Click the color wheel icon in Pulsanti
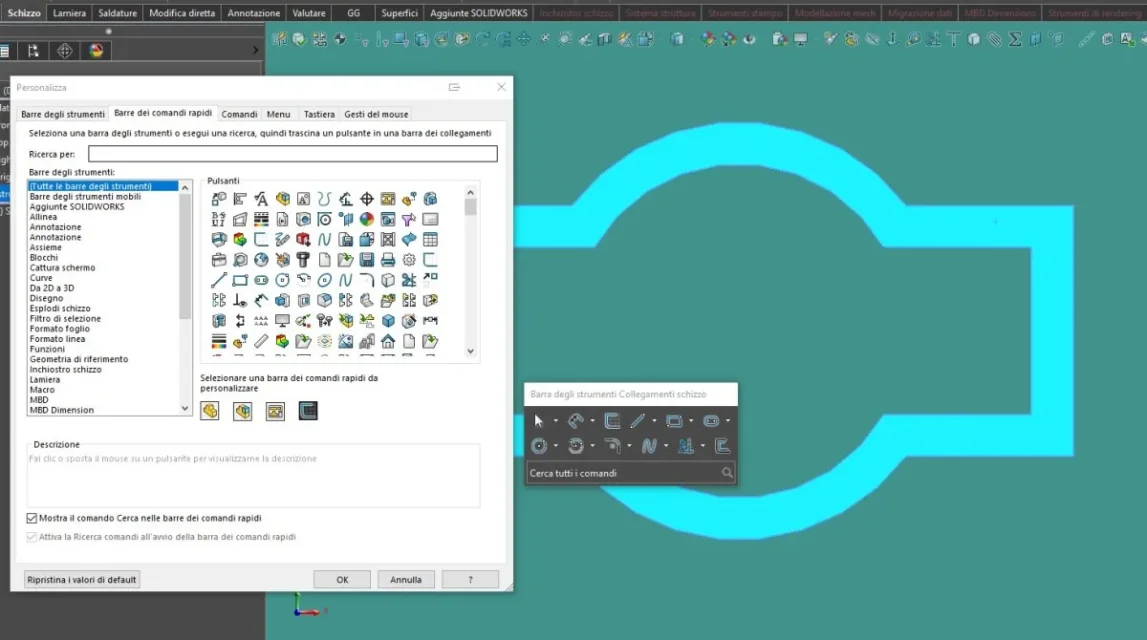The height and width of the screenshot is (640, 1147). (x=366, y=219)
